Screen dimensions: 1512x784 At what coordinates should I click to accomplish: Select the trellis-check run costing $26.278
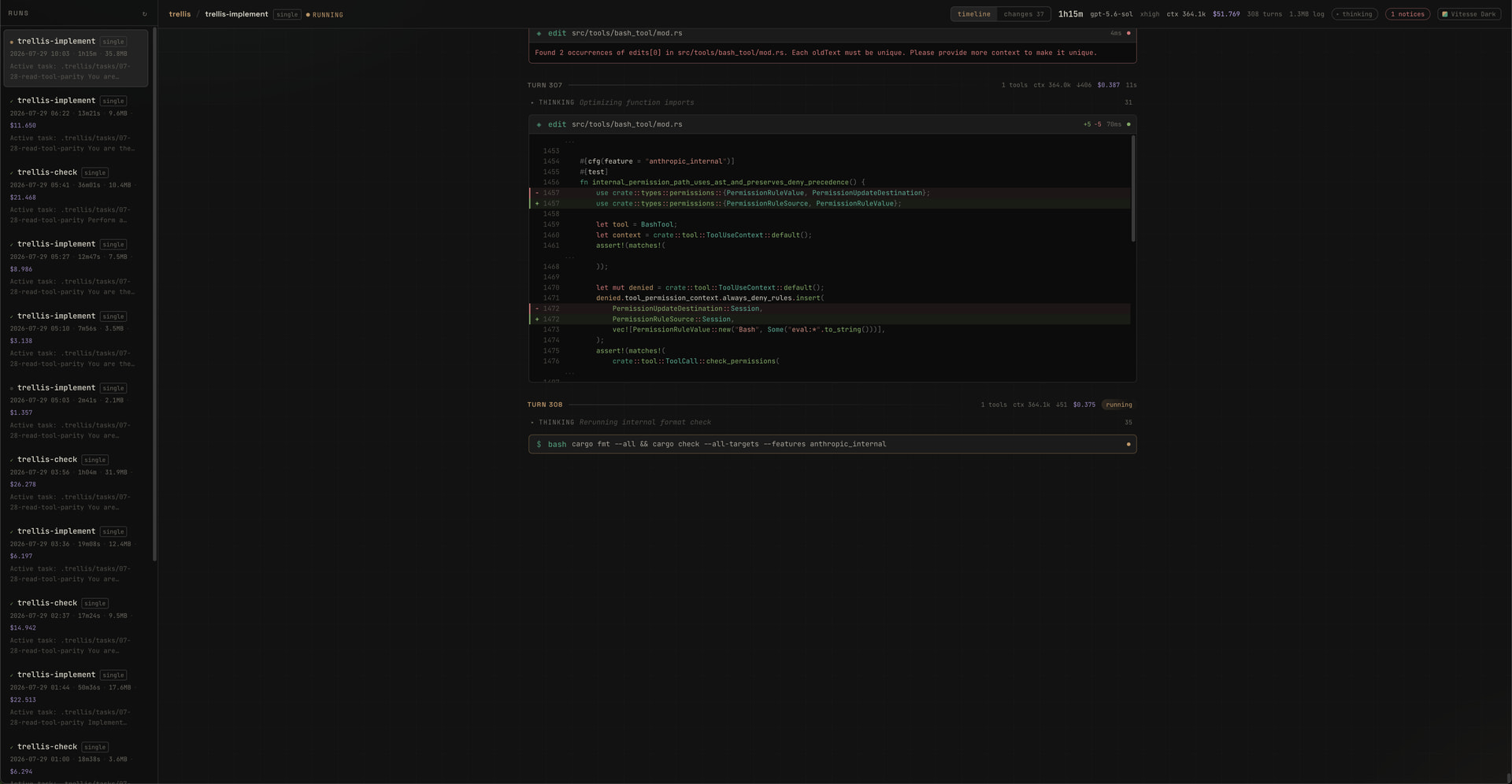click(x=76, y=483)
